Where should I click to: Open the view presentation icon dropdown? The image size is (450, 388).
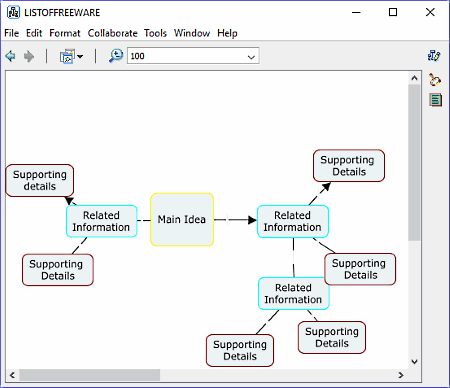[71, 56]
